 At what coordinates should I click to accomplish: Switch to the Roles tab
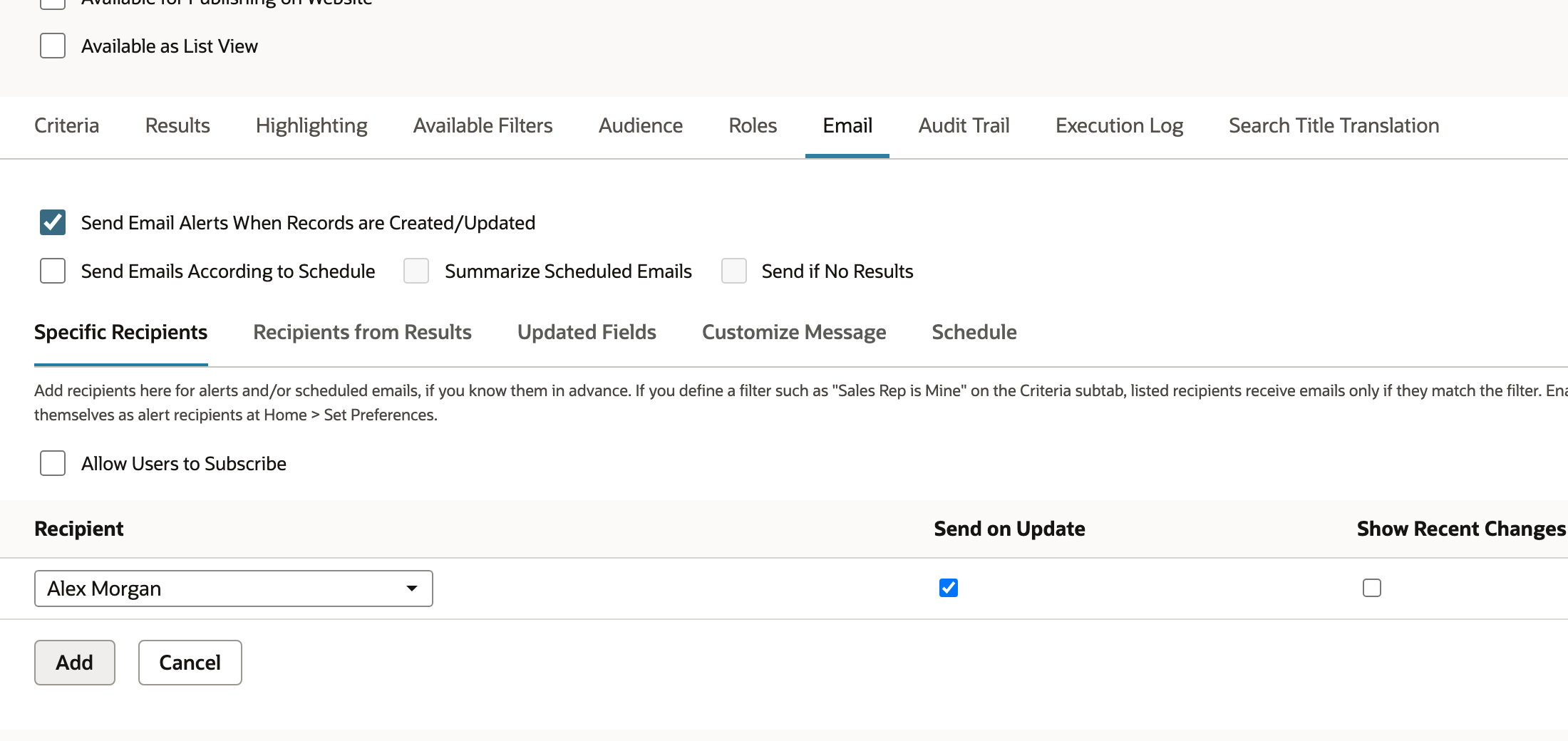click(x=753, y=125)
